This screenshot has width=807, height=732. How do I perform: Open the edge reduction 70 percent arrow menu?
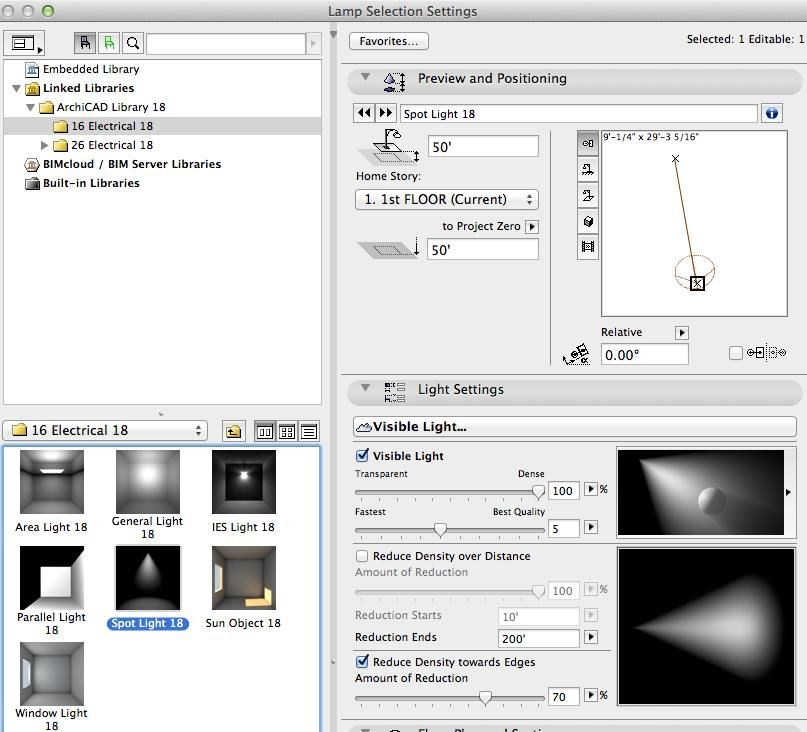[x=591, y=695]
